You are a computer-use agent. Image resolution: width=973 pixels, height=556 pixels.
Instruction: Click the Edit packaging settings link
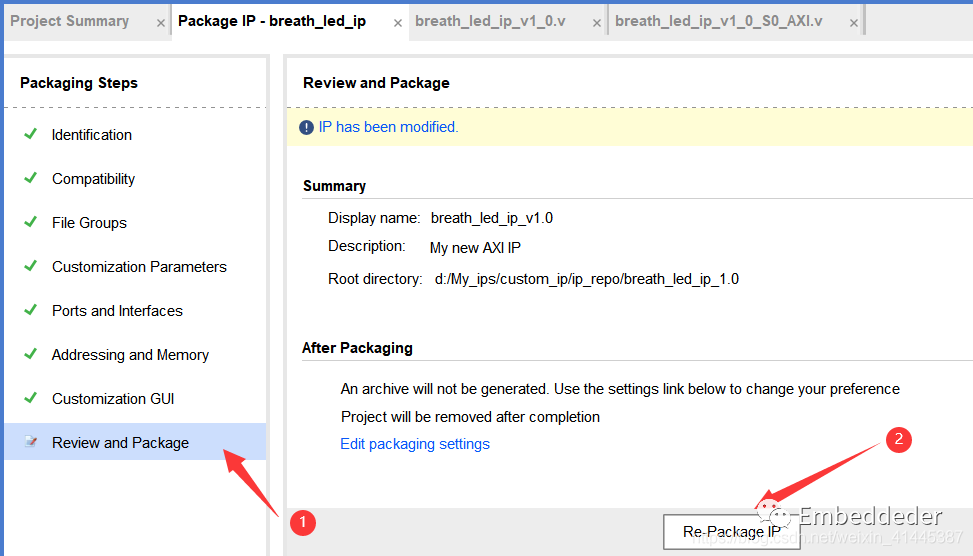click(x=415, y=444)
